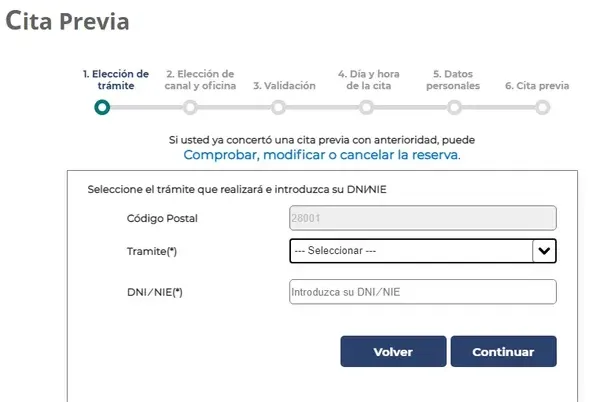Click the Código Postal field showing 28001
The width and height of the screenshot is (600, 402).
tap(421, 218)
